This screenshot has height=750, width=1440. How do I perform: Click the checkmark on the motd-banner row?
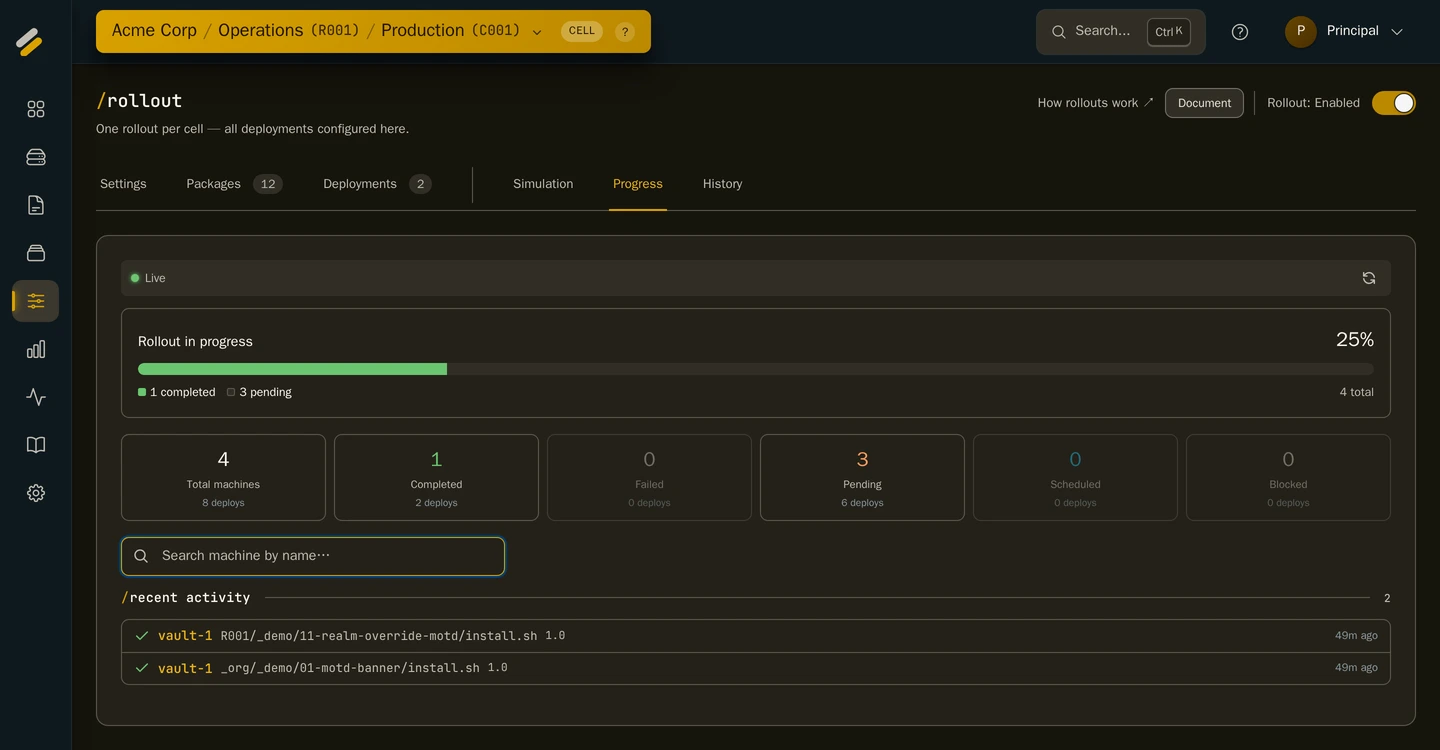point(142,668)
